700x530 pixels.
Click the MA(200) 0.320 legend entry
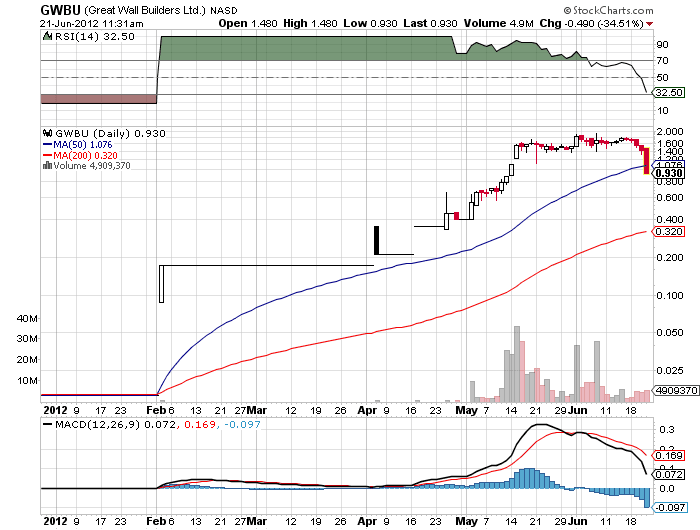pos(80,155)
